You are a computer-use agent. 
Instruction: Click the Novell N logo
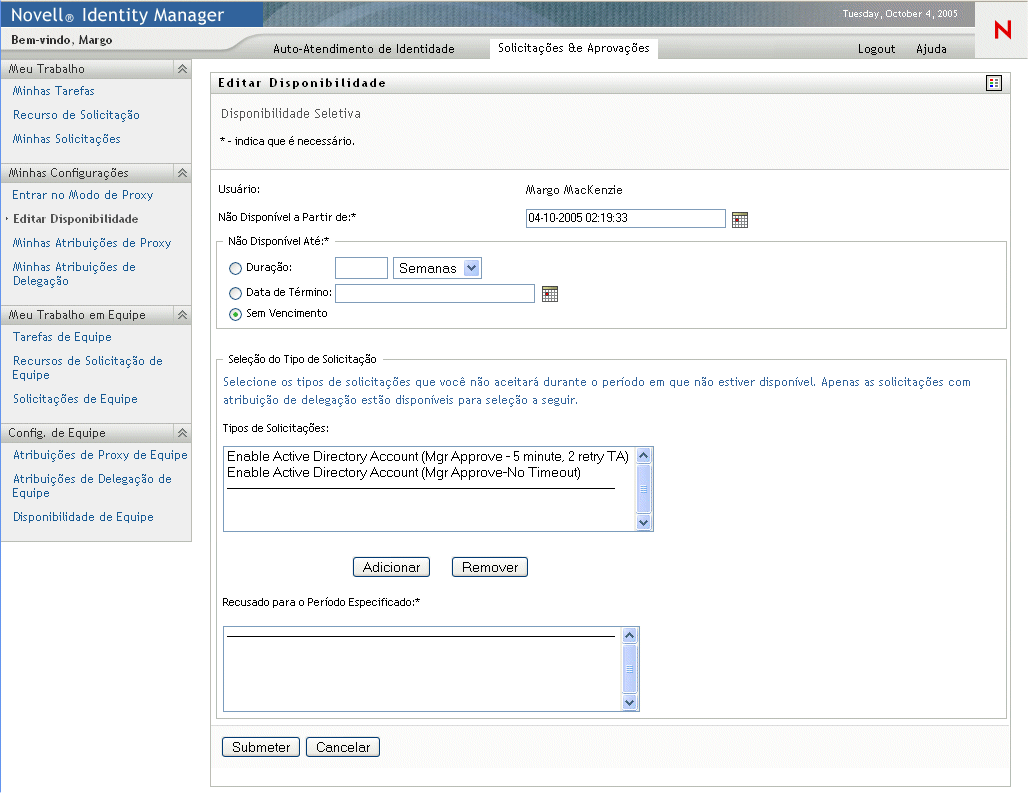tap(1002, 30)
